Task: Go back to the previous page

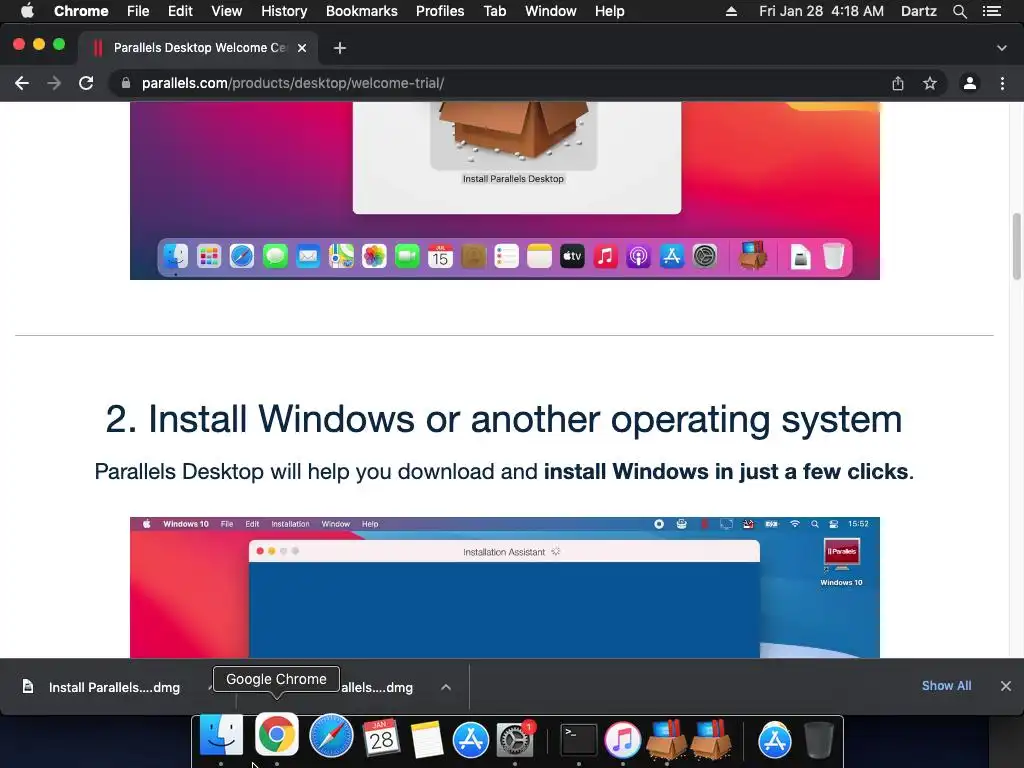Action: click(x=22, y=83)
